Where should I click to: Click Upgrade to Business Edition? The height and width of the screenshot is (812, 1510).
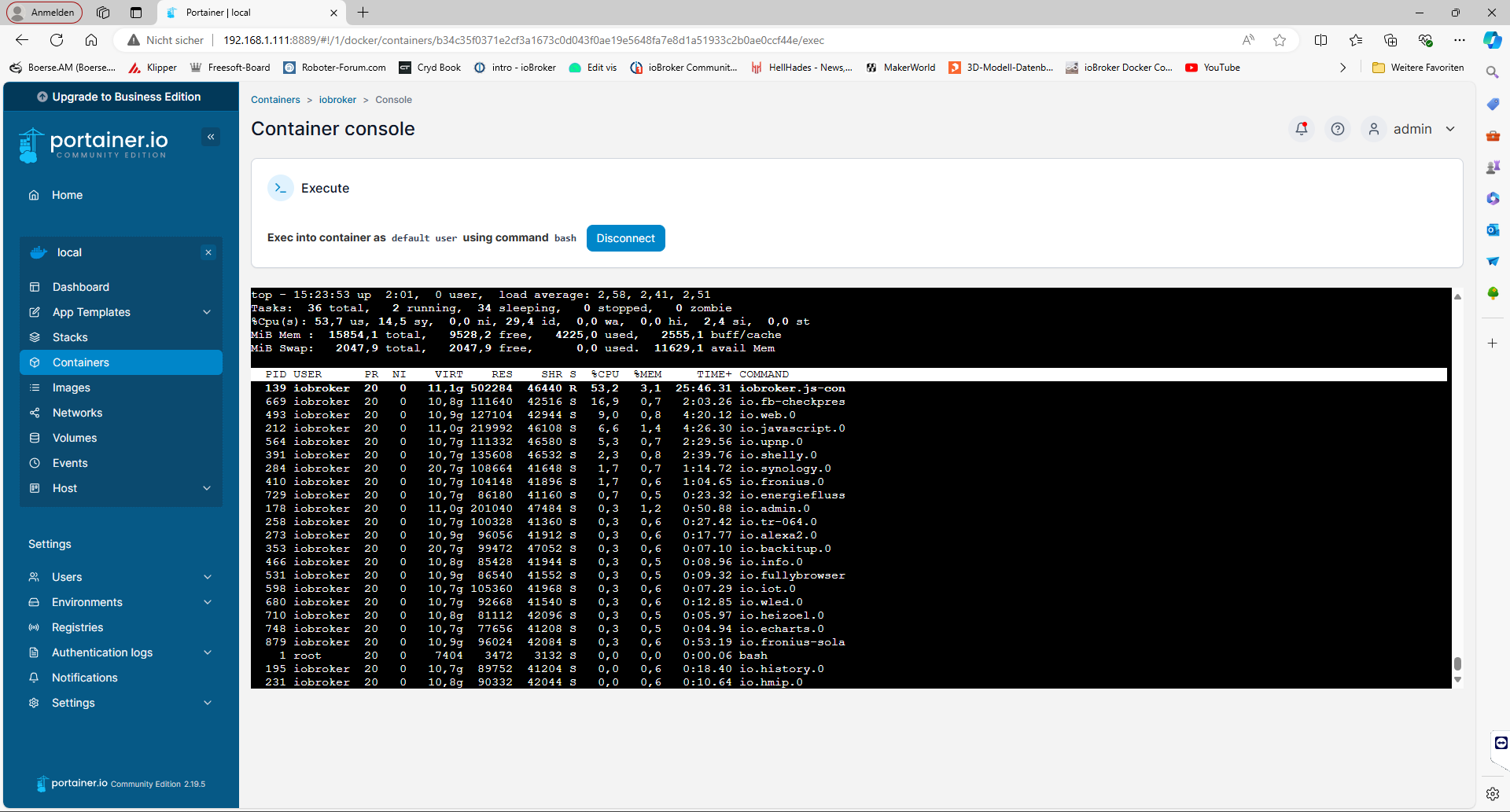[x=120, y=97]
